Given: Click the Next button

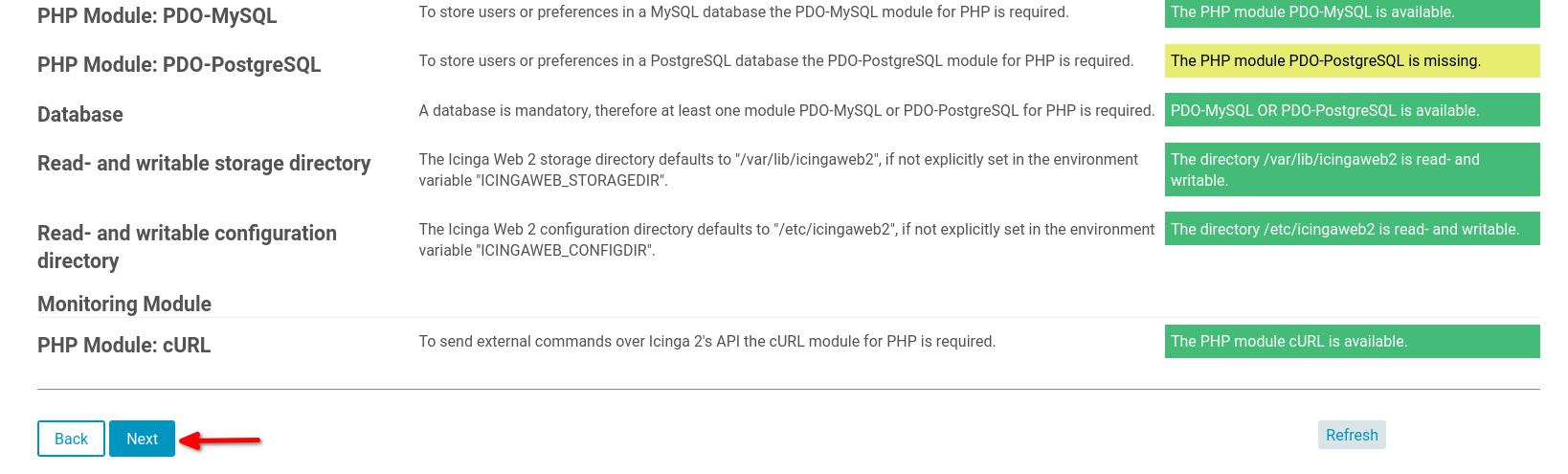Looking at the screenshot, I should pos(142,439).
